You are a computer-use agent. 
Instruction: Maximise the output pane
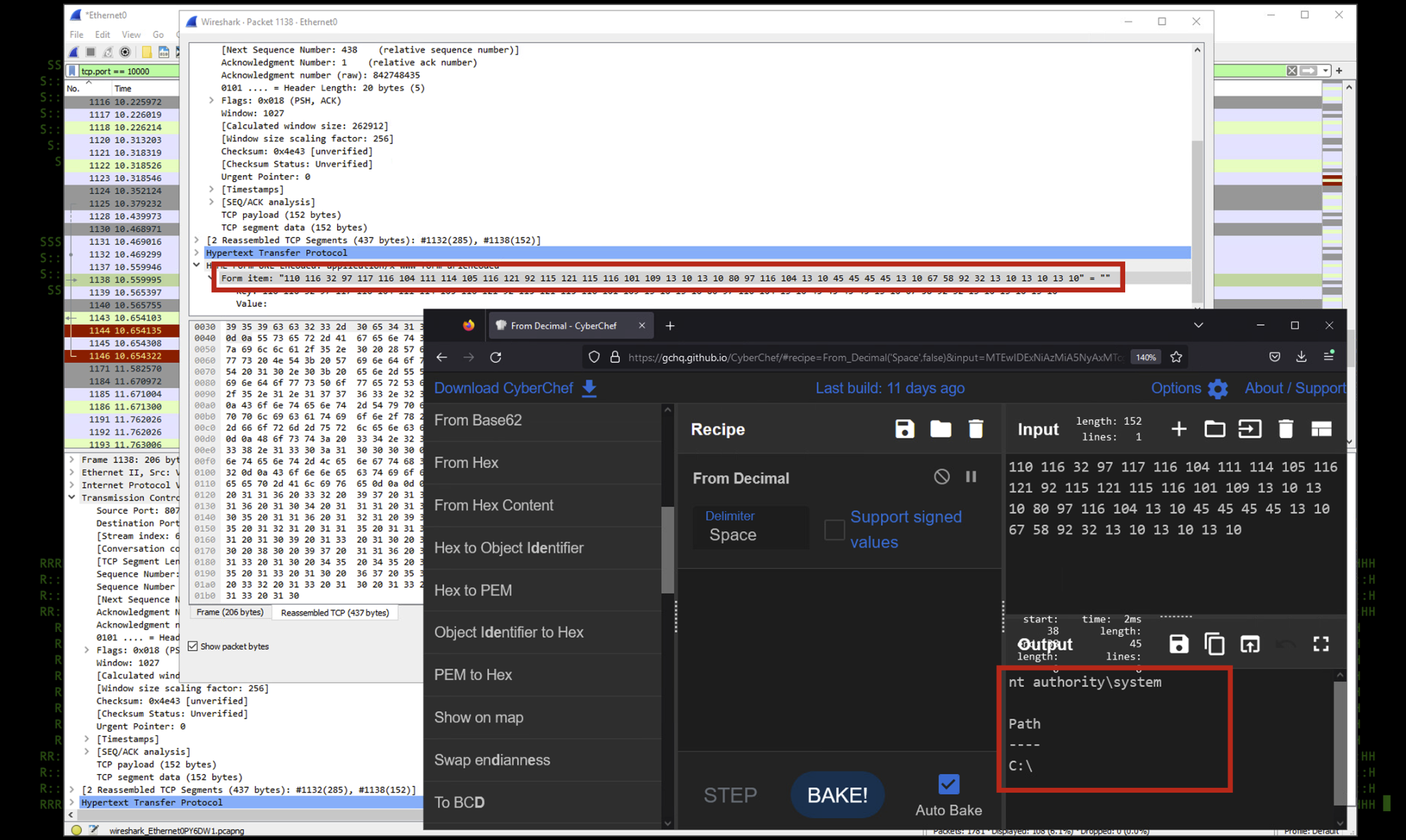pos(1320,644)
